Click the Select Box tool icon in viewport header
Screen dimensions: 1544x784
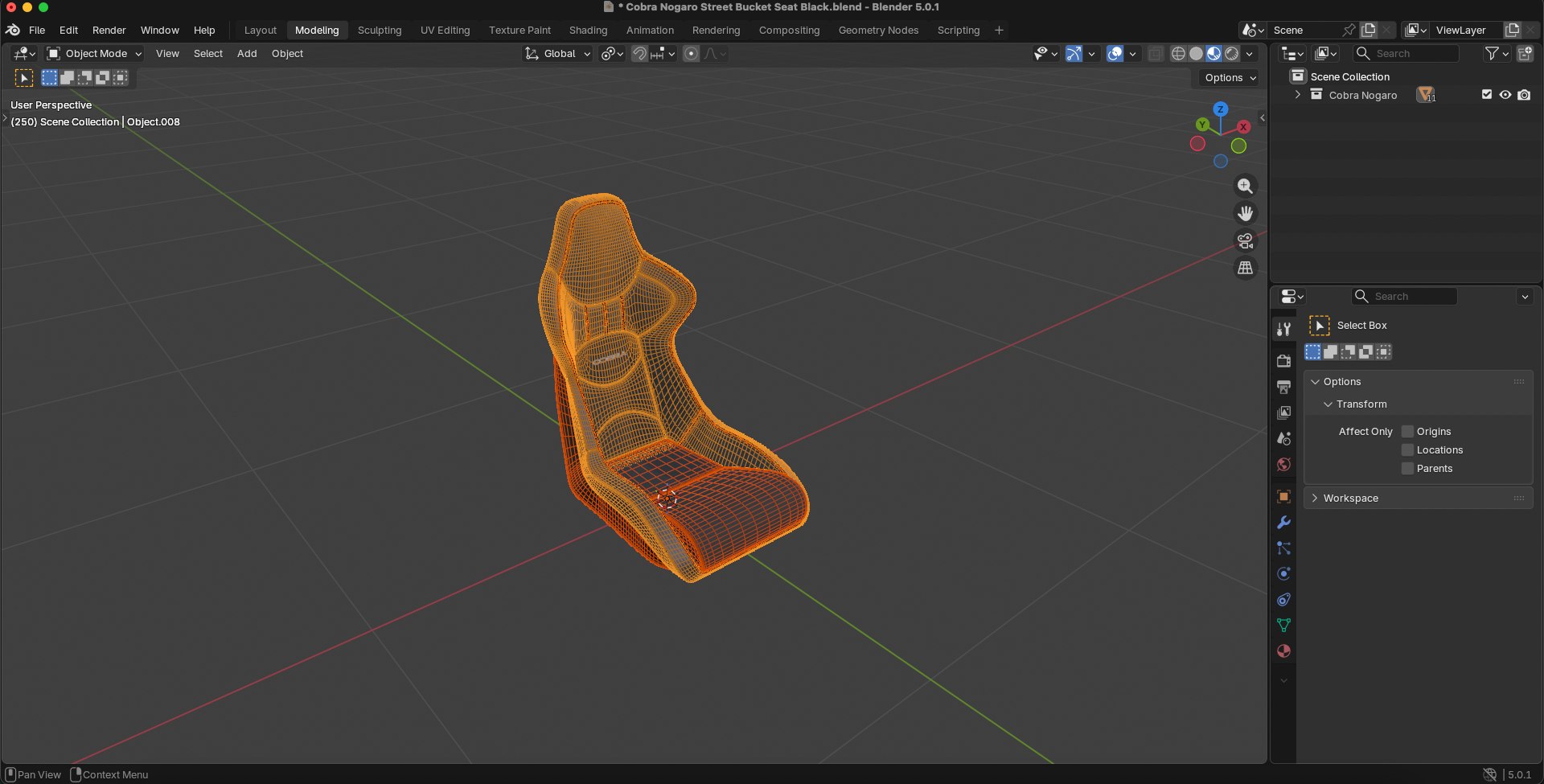tap(24, 78)
